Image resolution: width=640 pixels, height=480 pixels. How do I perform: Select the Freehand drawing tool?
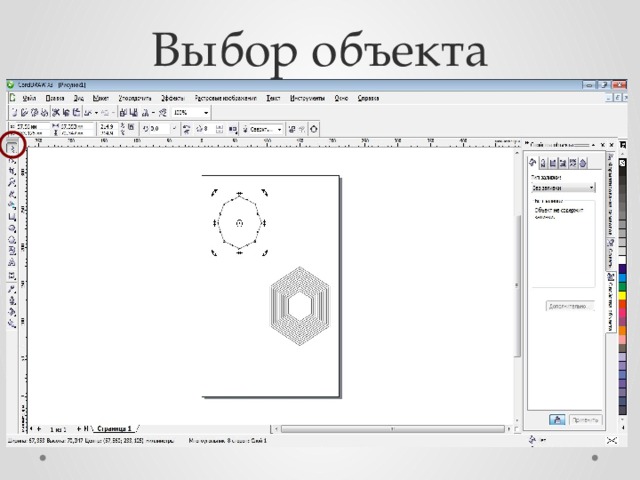12,193
